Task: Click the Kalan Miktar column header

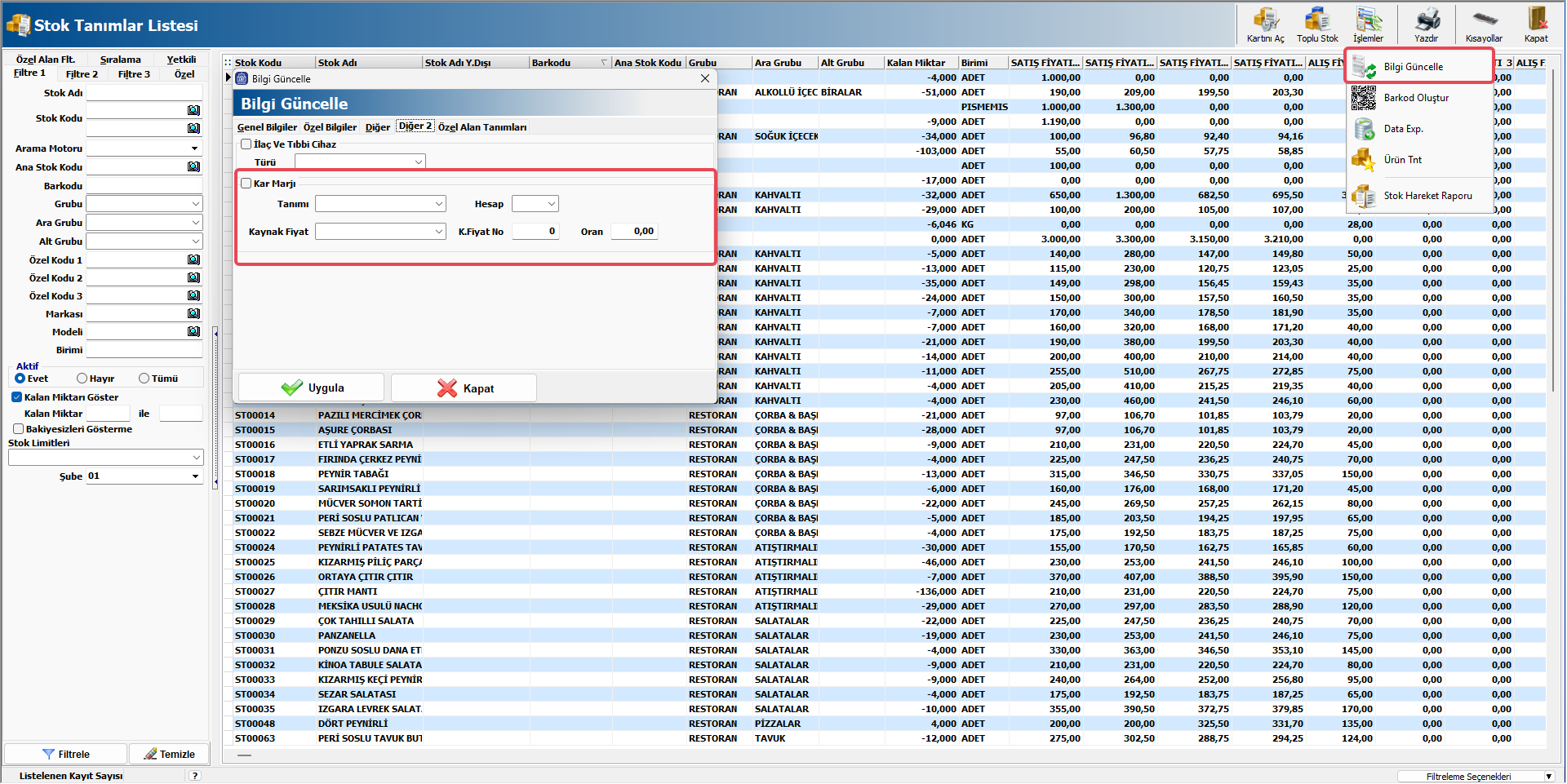Action: click(921, 62)
